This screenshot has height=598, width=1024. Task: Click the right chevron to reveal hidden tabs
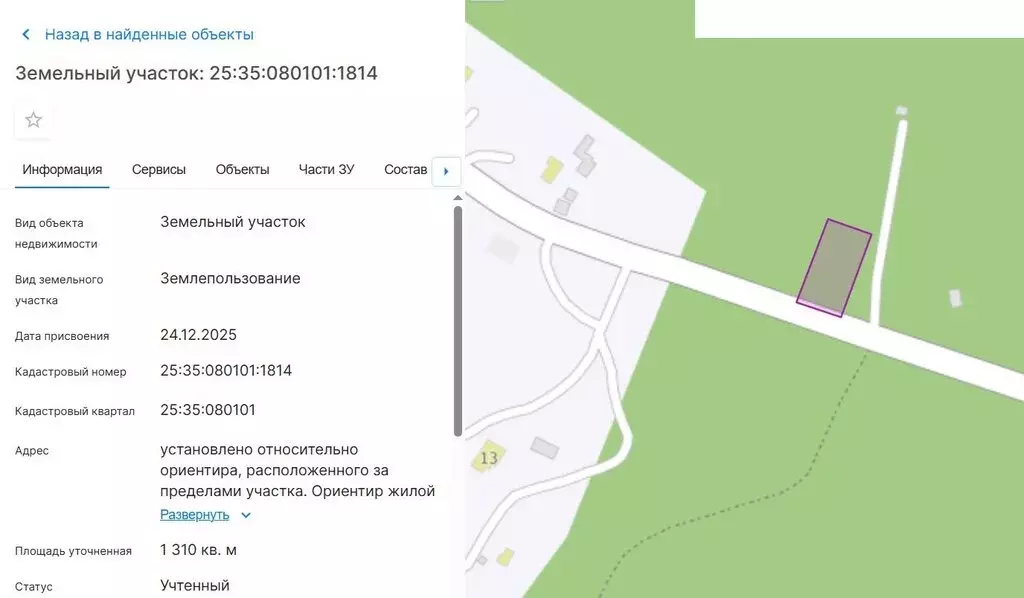tap(447, 170)
